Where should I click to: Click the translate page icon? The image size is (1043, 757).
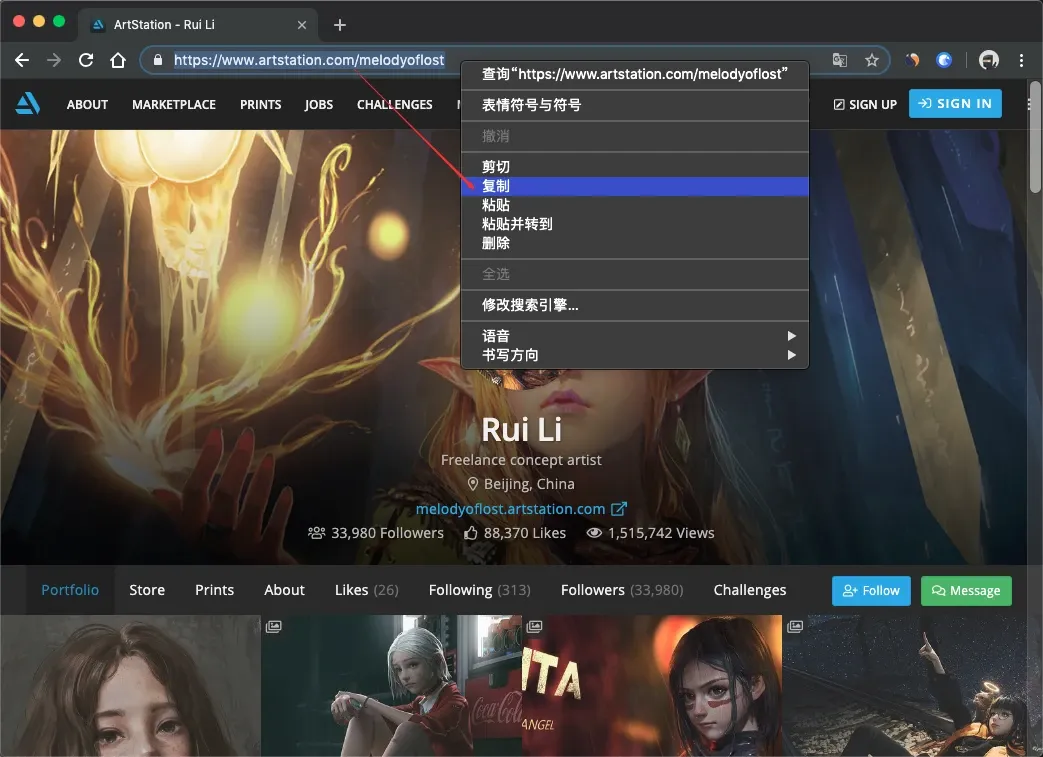click(x=839, y=61)
